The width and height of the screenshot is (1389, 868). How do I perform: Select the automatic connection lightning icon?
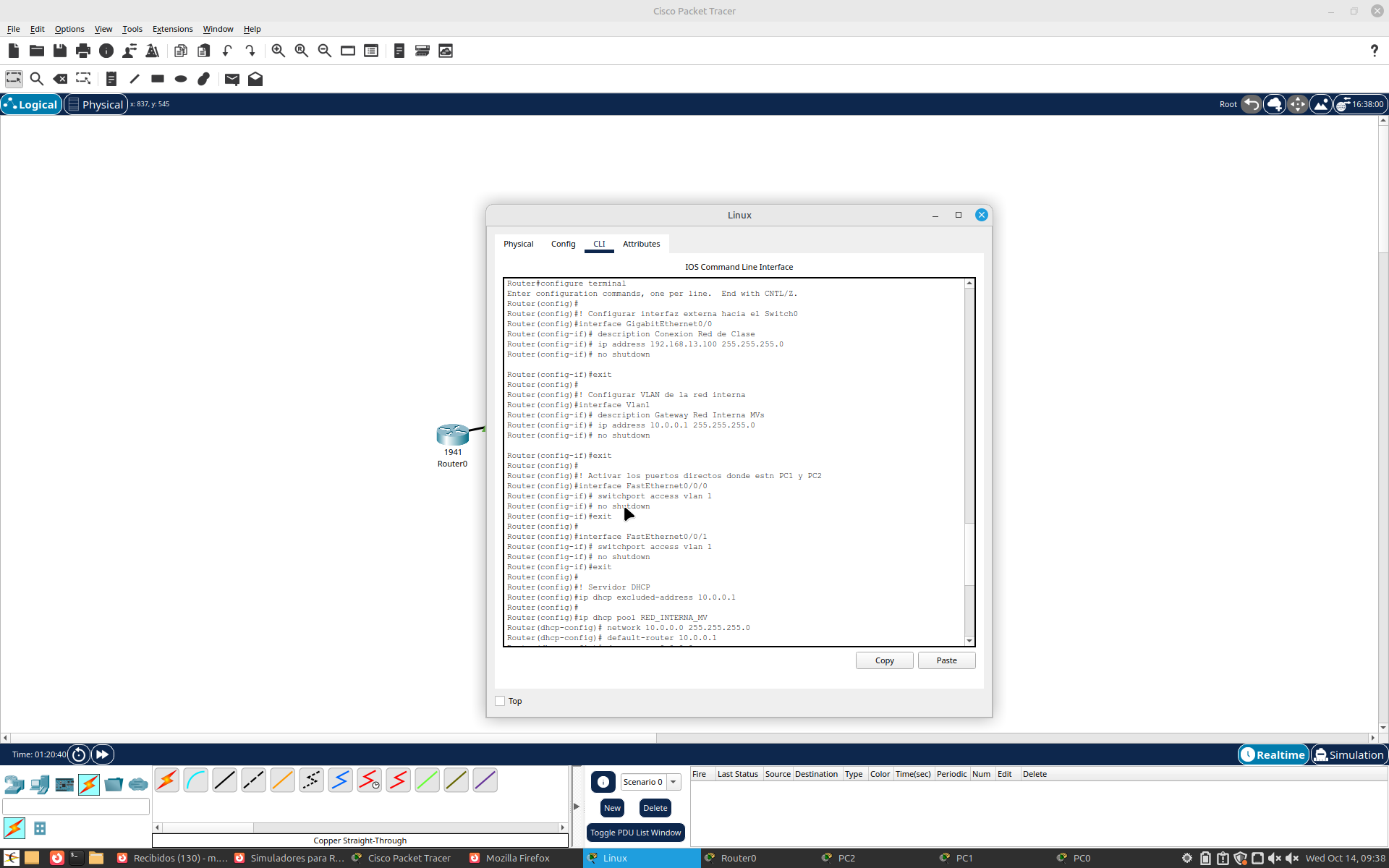click(167, 780)
